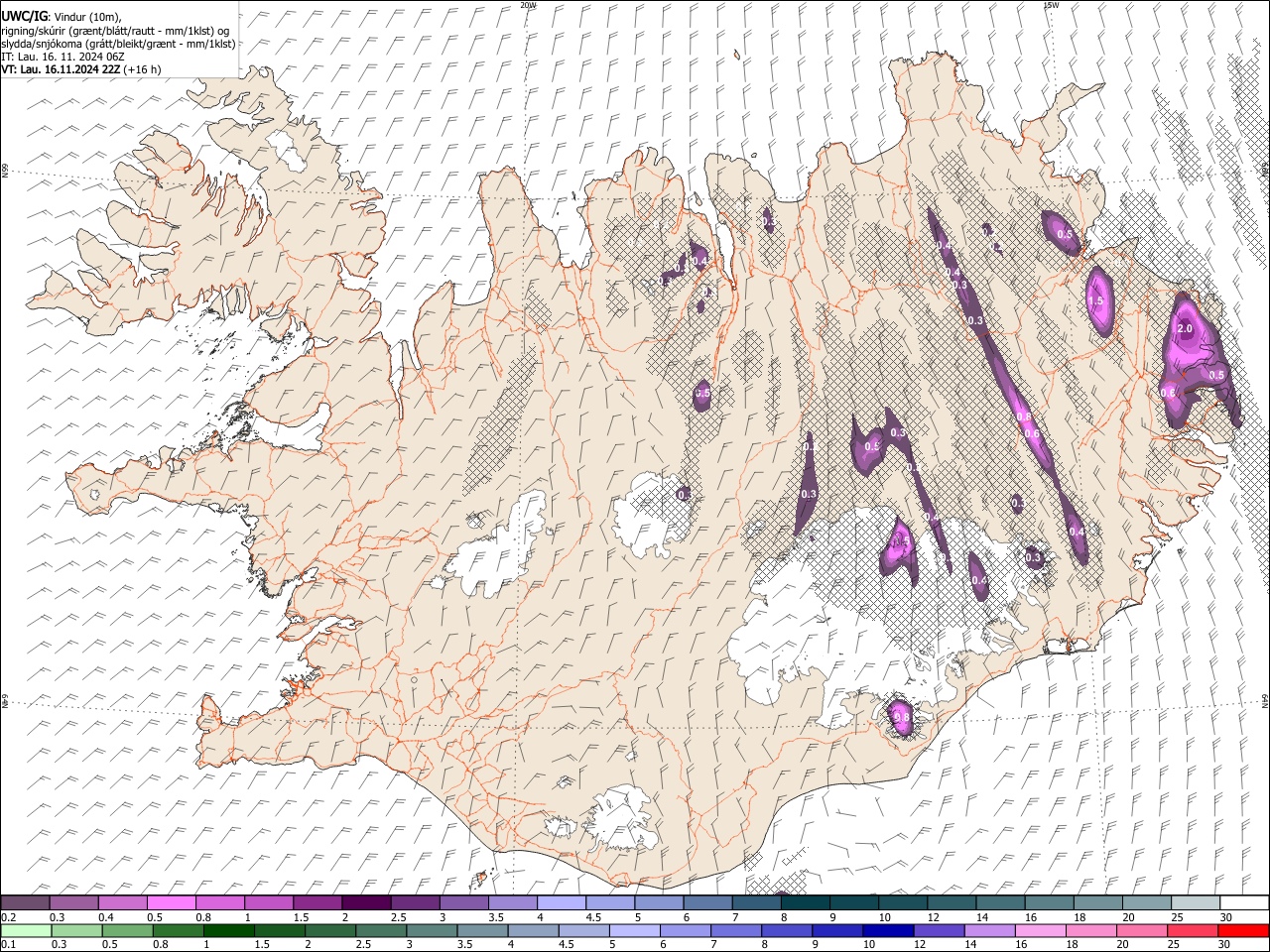The height and width of the screenshot is (952, 1270).
Task: Pick bottom-row rain swatch between 7 and 8
Action: tap(736, 930)
